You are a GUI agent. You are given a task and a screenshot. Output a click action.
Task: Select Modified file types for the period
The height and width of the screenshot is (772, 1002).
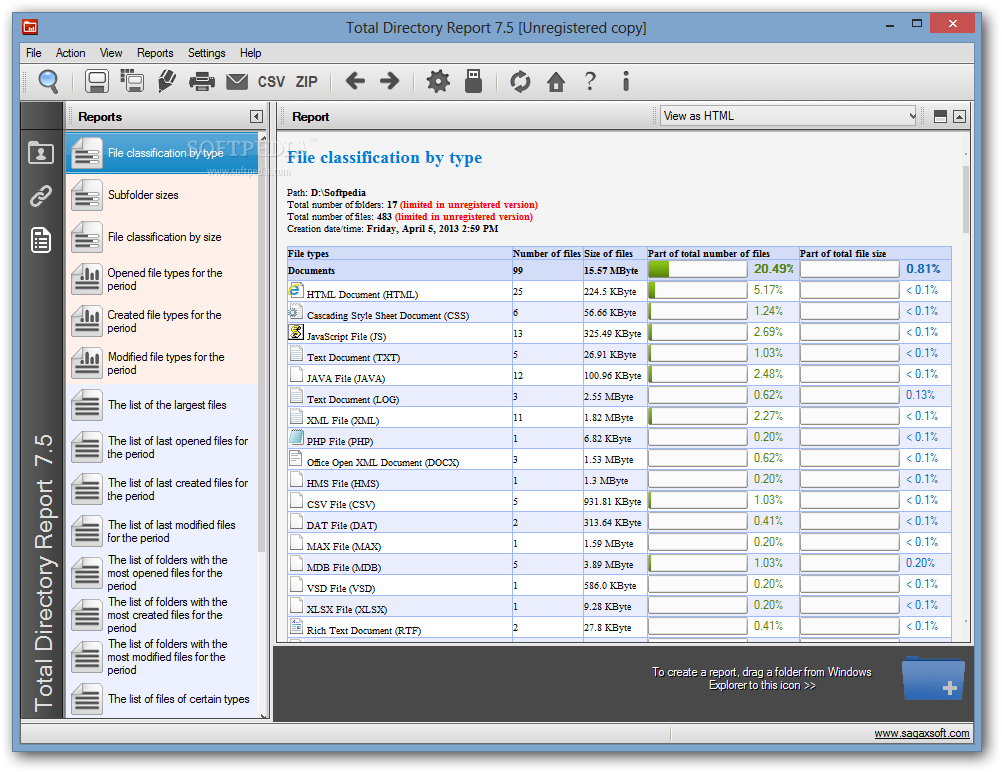coord(162,363)
